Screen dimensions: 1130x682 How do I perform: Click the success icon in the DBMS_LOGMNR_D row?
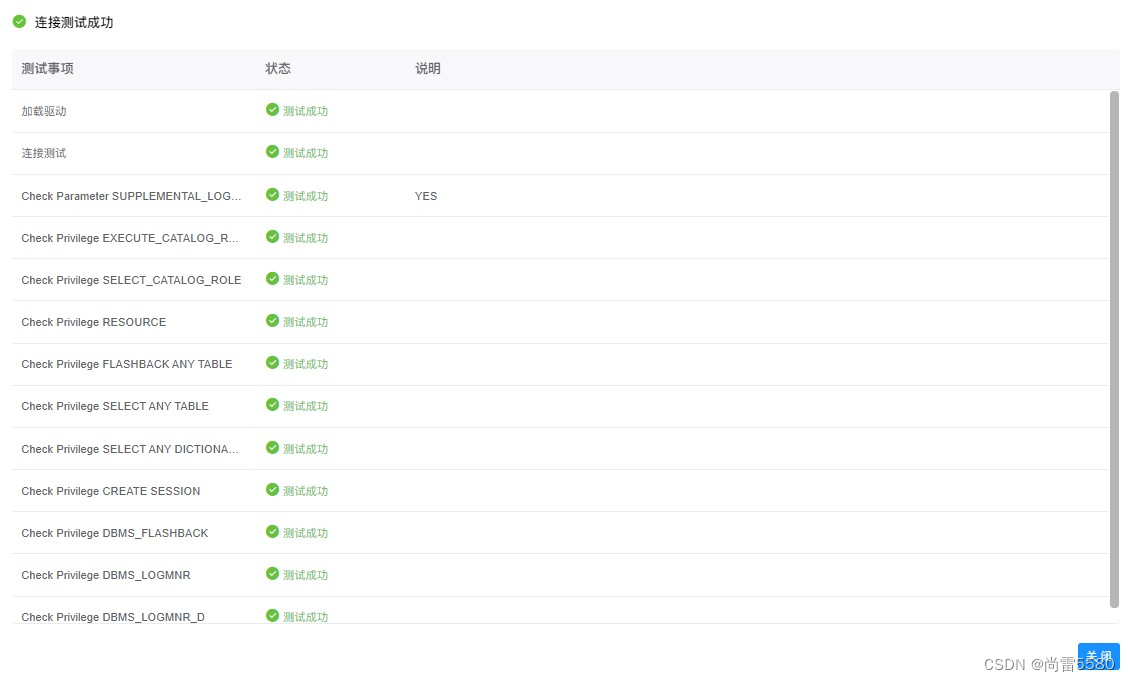click(272, 615)
